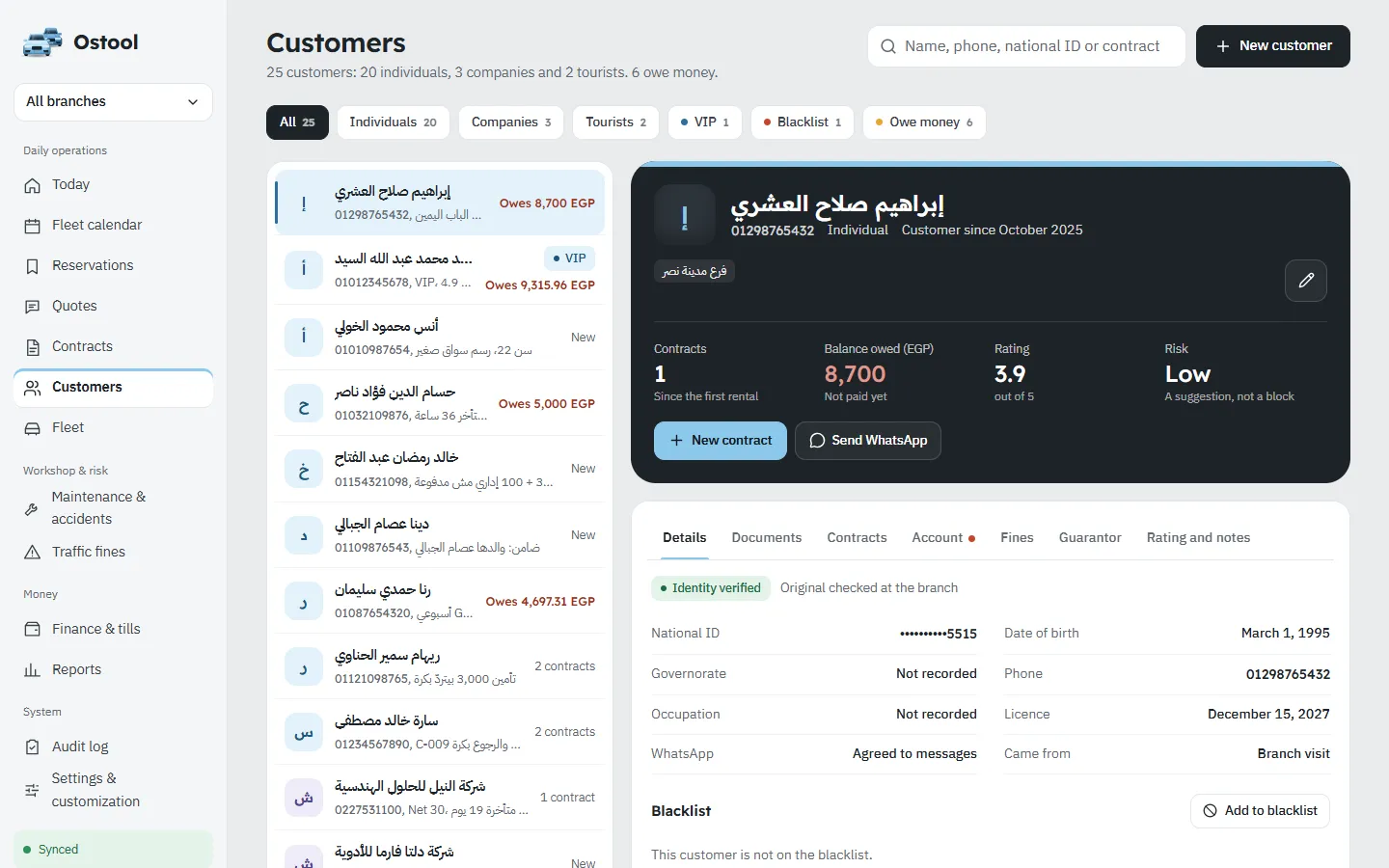Switch to the Documents tab
The width and height of the screenshot is (1389, 868).
767,538
